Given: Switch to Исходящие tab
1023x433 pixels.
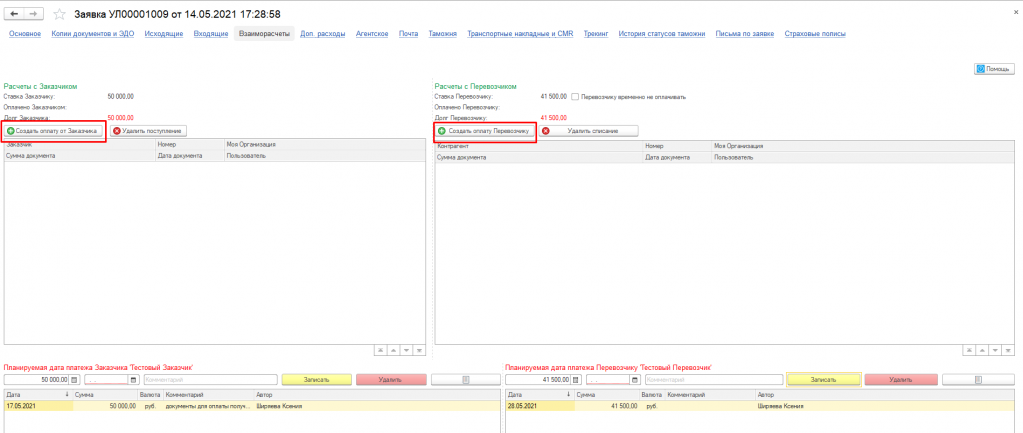Looking at the screenshot, I should coord(164,33).
